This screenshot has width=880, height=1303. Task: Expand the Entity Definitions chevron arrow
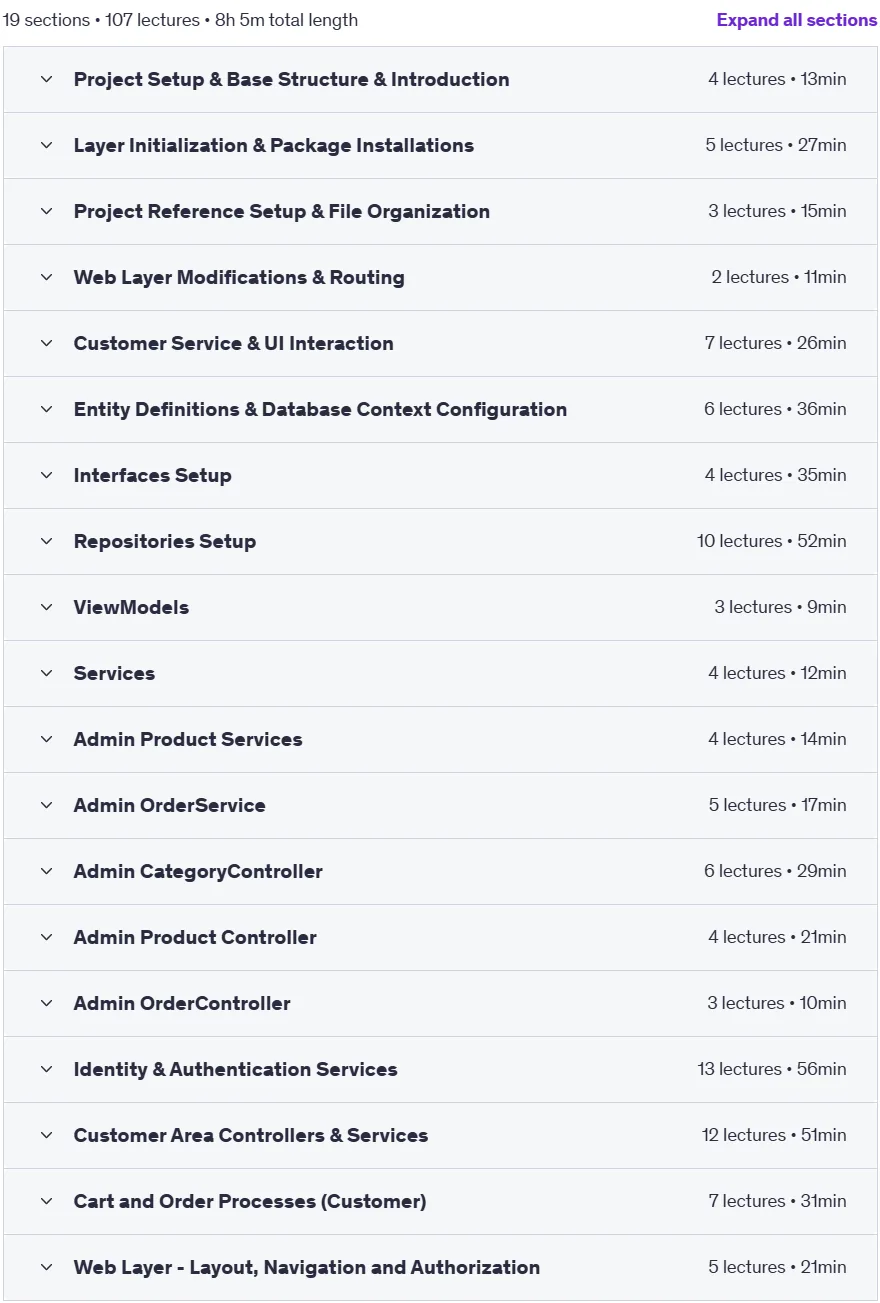tap(46, 409)
